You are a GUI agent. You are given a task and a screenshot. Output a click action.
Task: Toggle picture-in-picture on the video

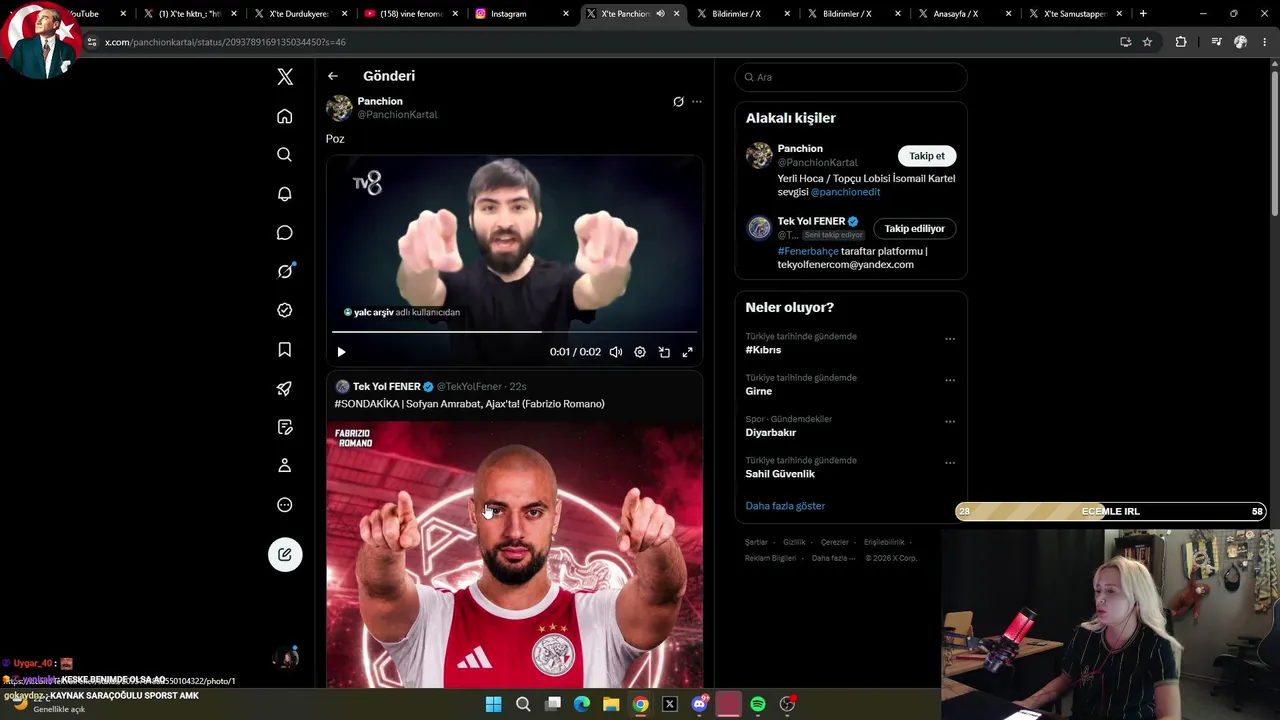(664, 352)
